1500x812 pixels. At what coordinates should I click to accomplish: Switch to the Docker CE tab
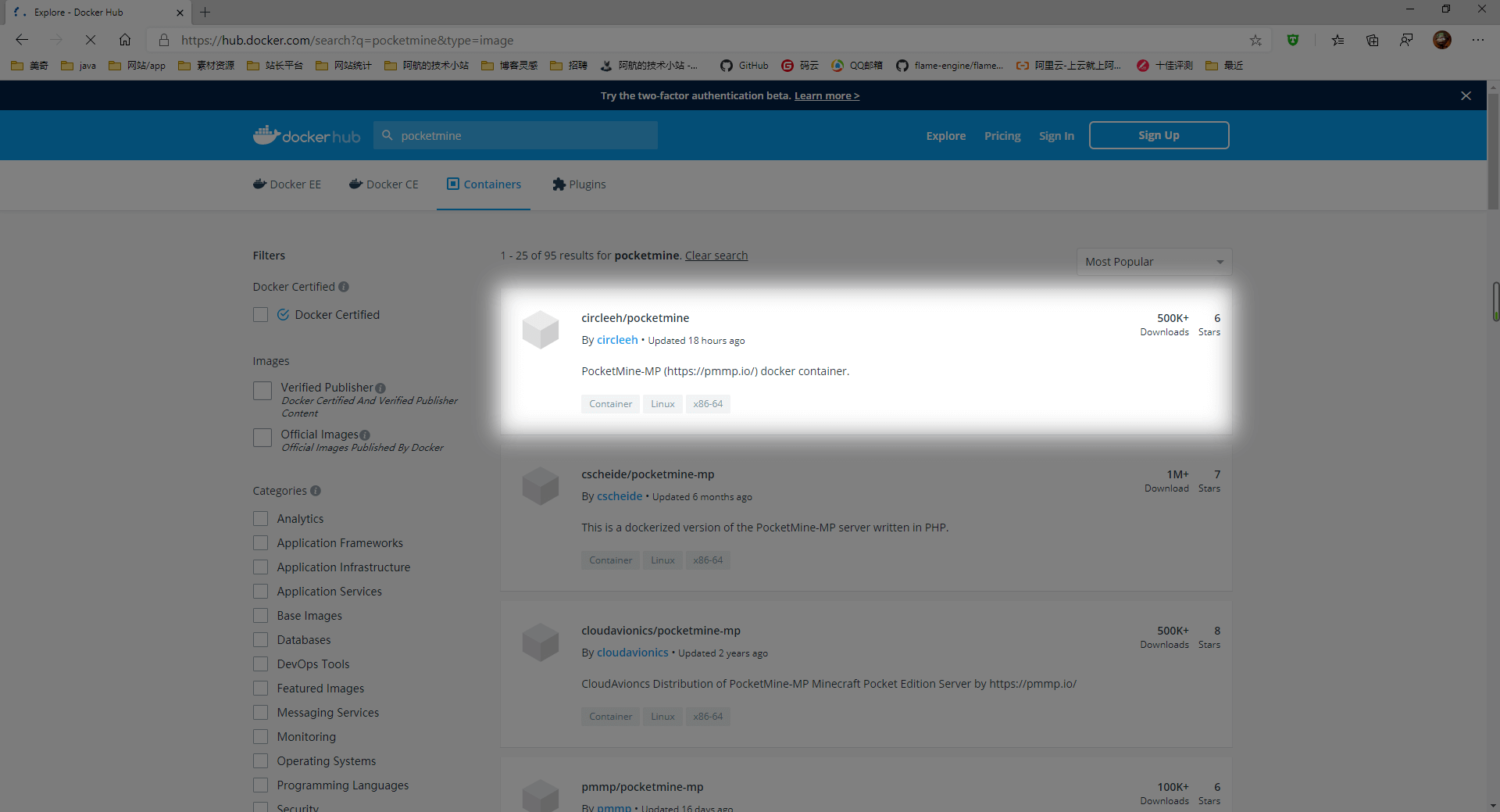click(x=383, y=184)
